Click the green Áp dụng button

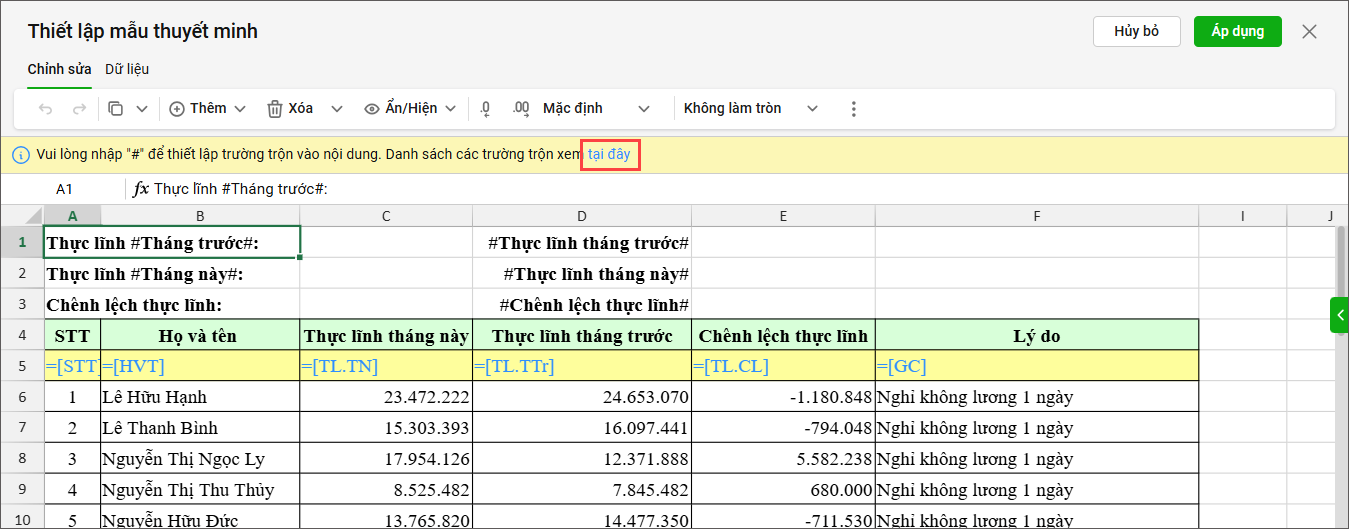[1237, 31]
